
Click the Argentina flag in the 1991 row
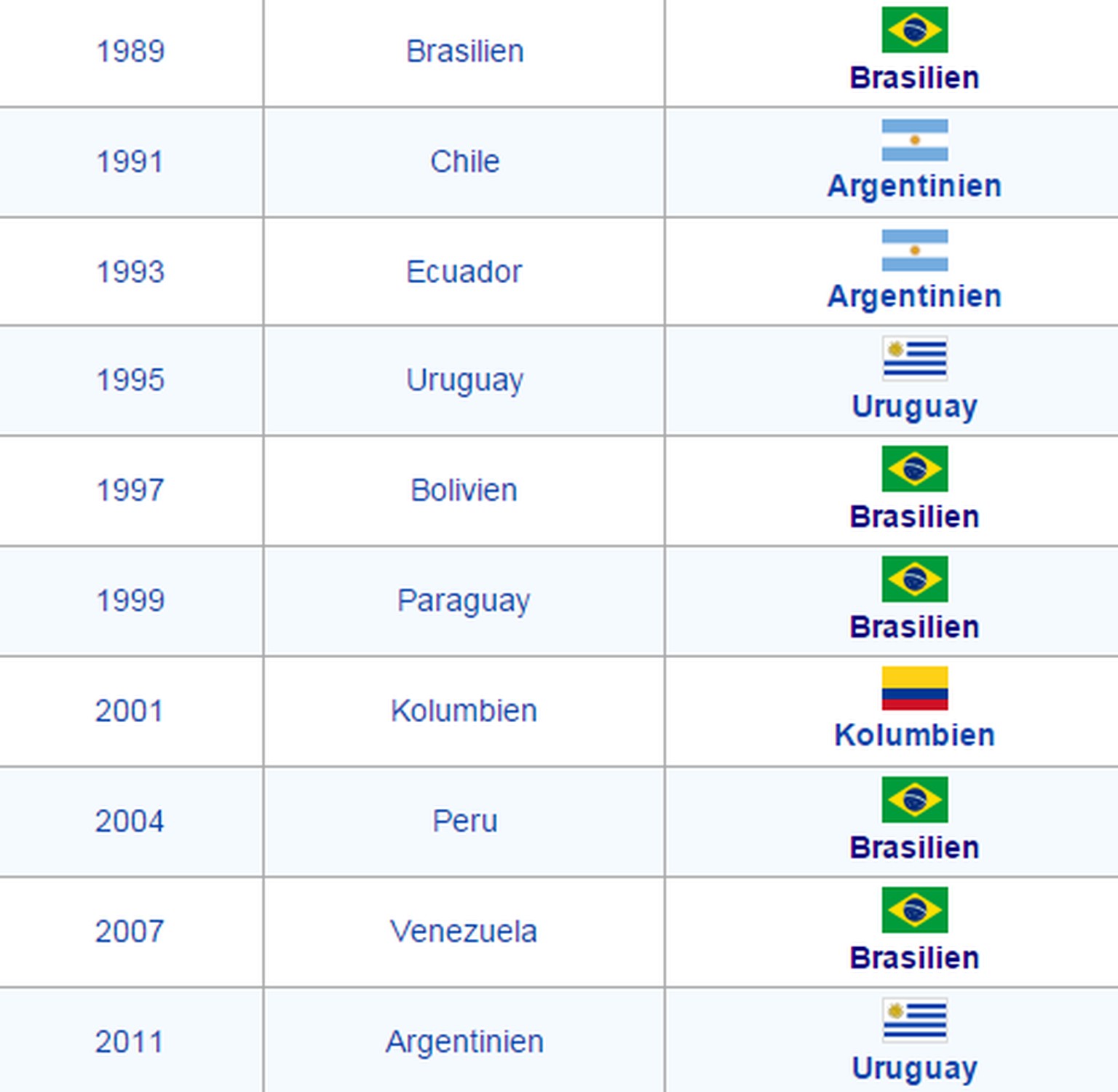(914, 140)
